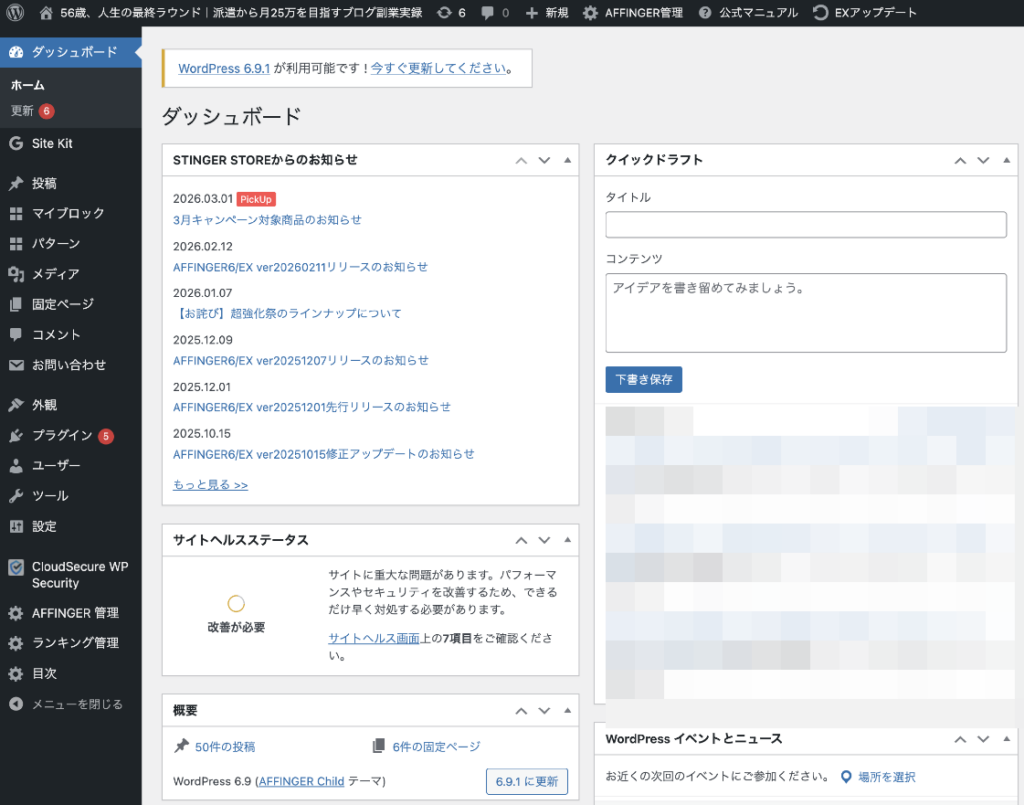Click the 下書き保存 (Save Draft) button
Screen dimensions: 1024x805
click(643, 380)
